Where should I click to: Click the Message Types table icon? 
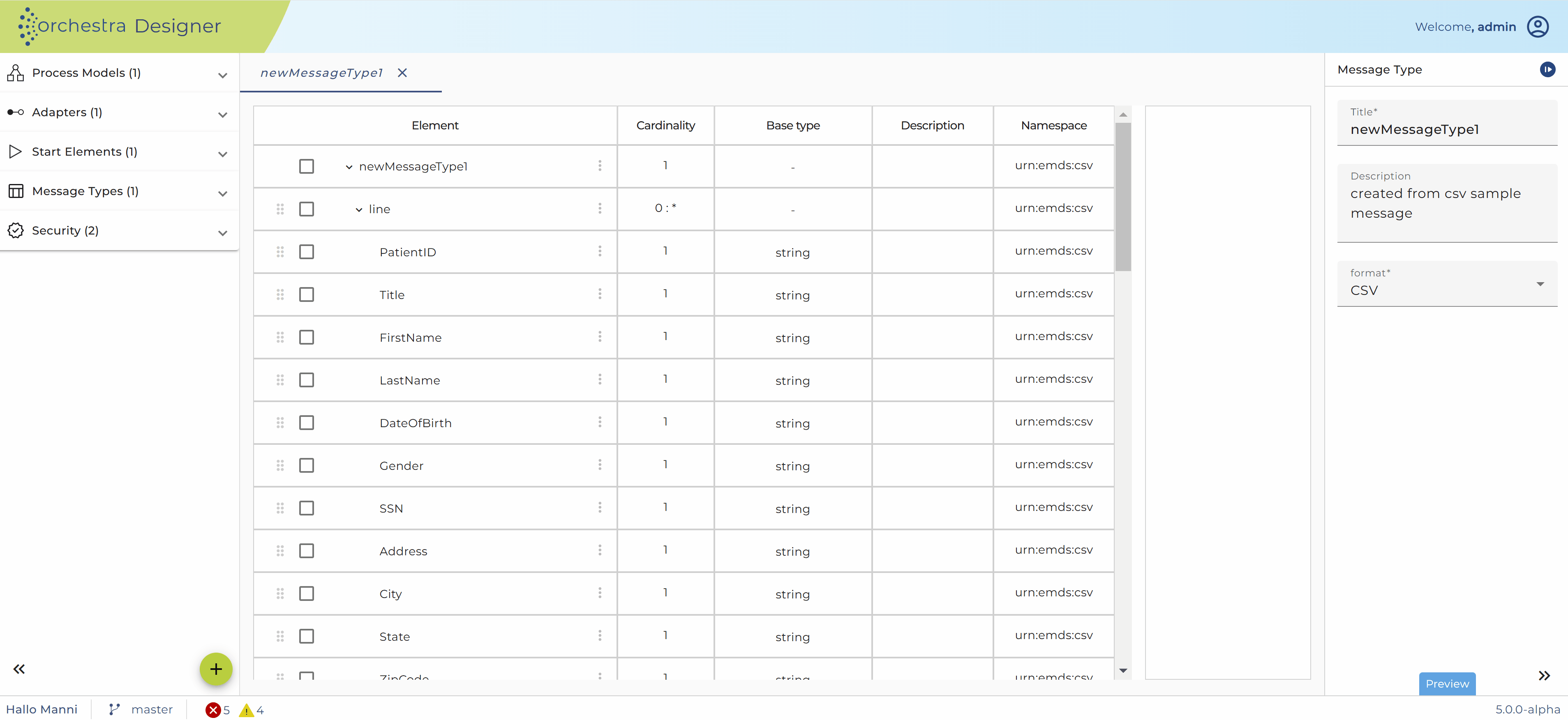16,191
